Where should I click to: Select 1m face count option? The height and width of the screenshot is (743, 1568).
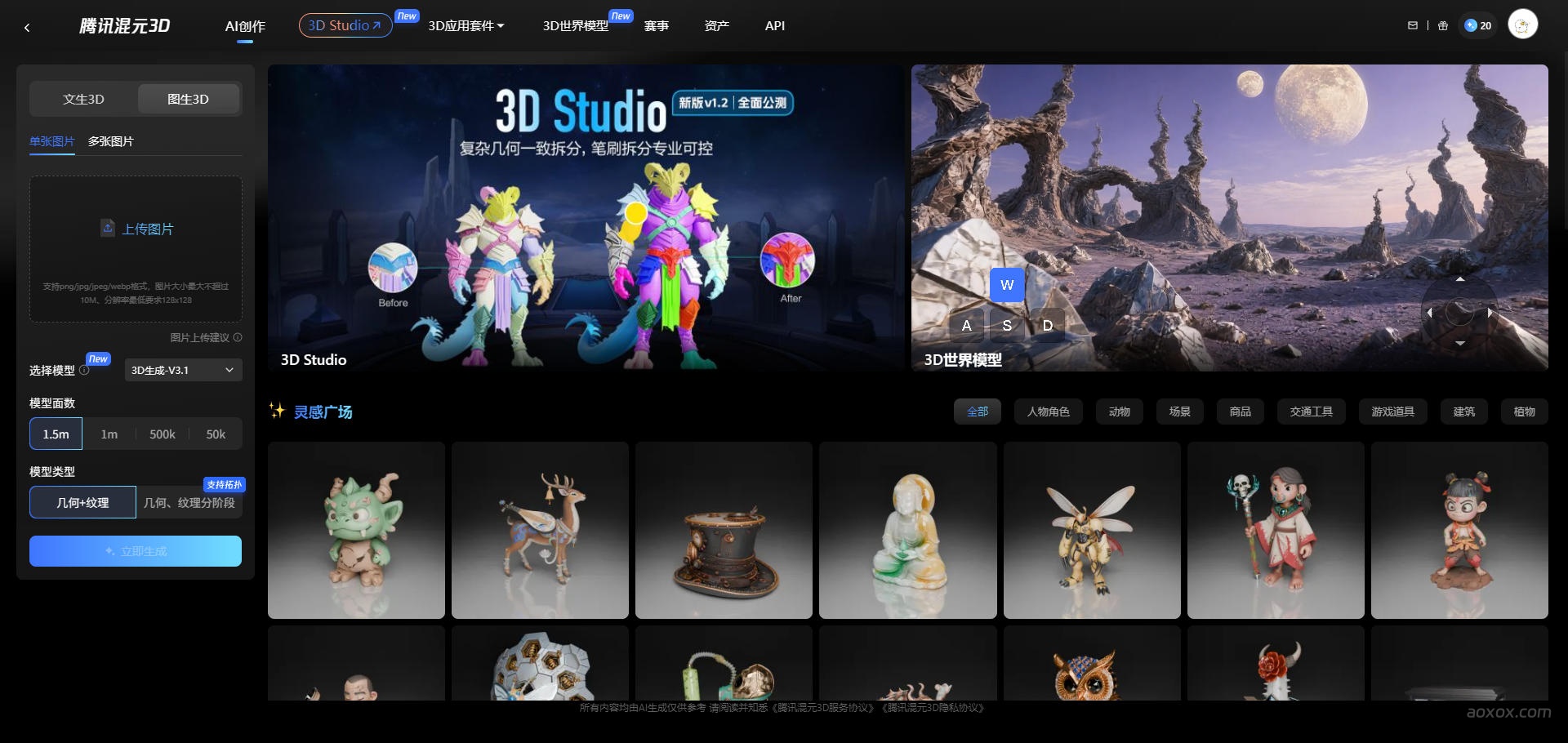[109, 434]
